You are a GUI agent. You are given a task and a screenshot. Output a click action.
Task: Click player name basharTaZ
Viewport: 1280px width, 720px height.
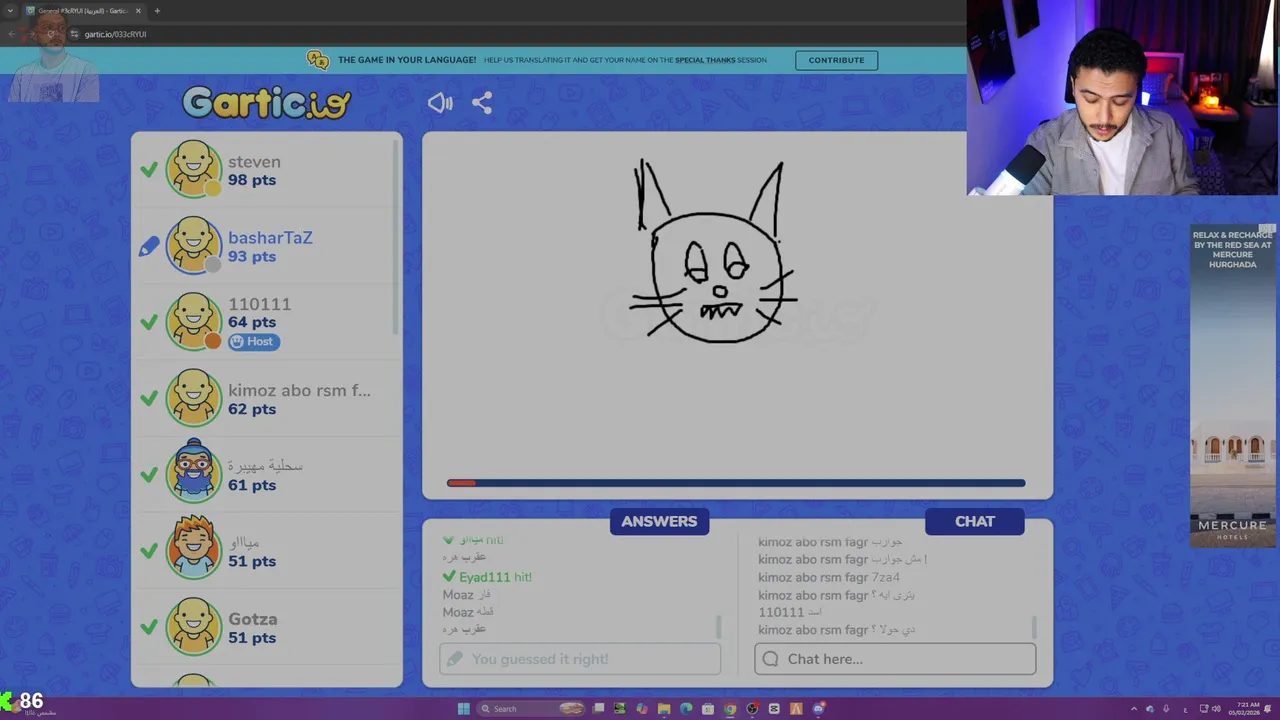click(270, 237)
